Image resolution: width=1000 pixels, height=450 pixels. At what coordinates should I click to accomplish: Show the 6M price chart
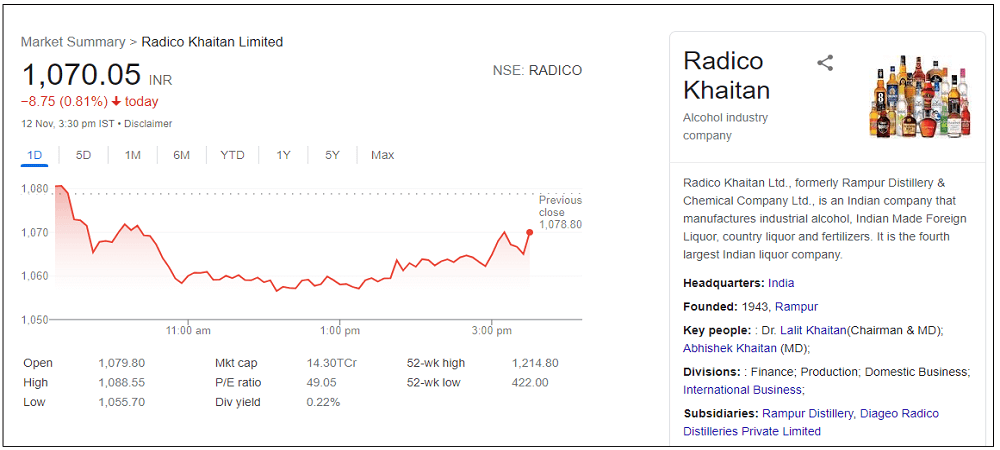[182, 155]
